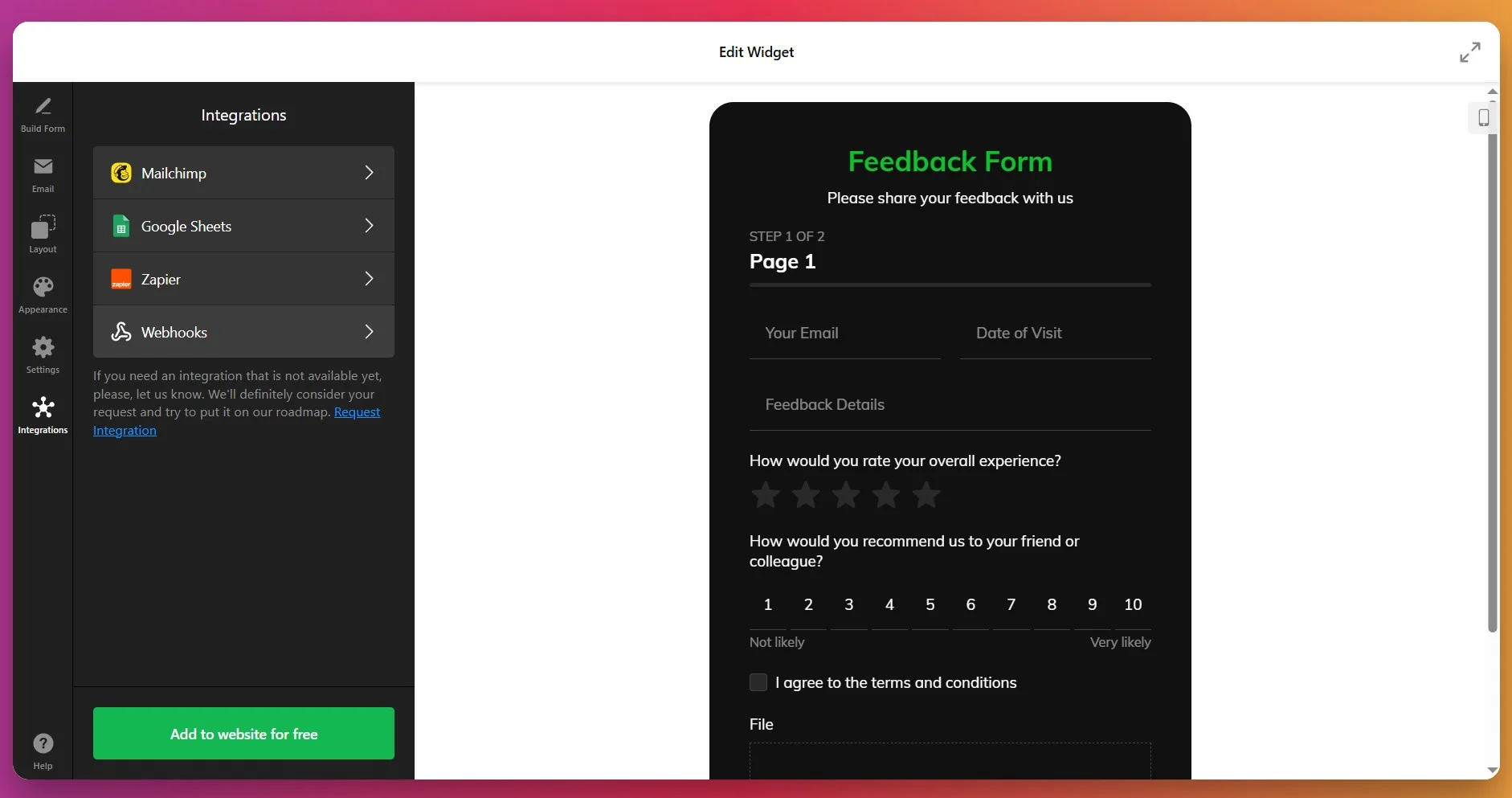Select the Integrations sidebar icon

(43, 415)
